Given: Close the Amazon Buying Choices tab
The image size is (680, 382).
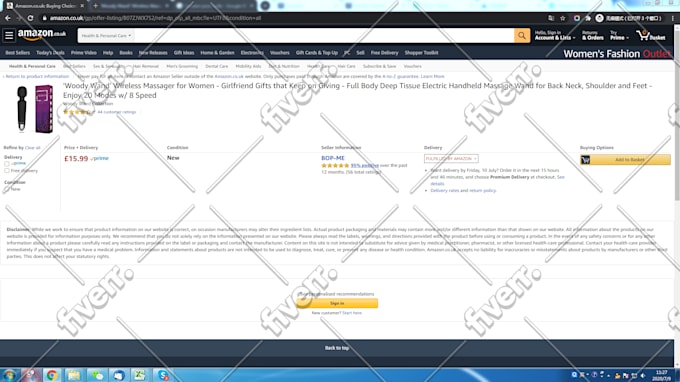Looking at the screenshot, I should point(82,6).
